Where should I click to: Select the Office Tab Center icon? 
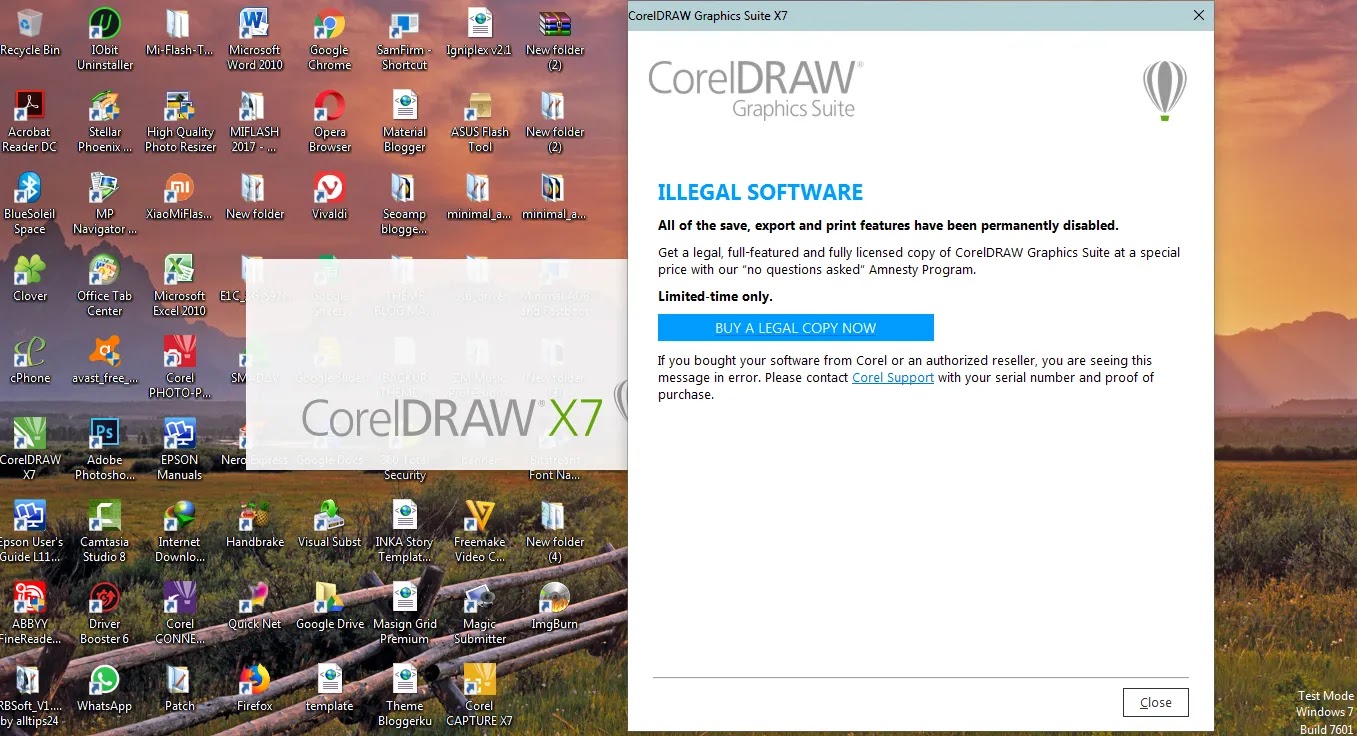click(x=104, y=285)
